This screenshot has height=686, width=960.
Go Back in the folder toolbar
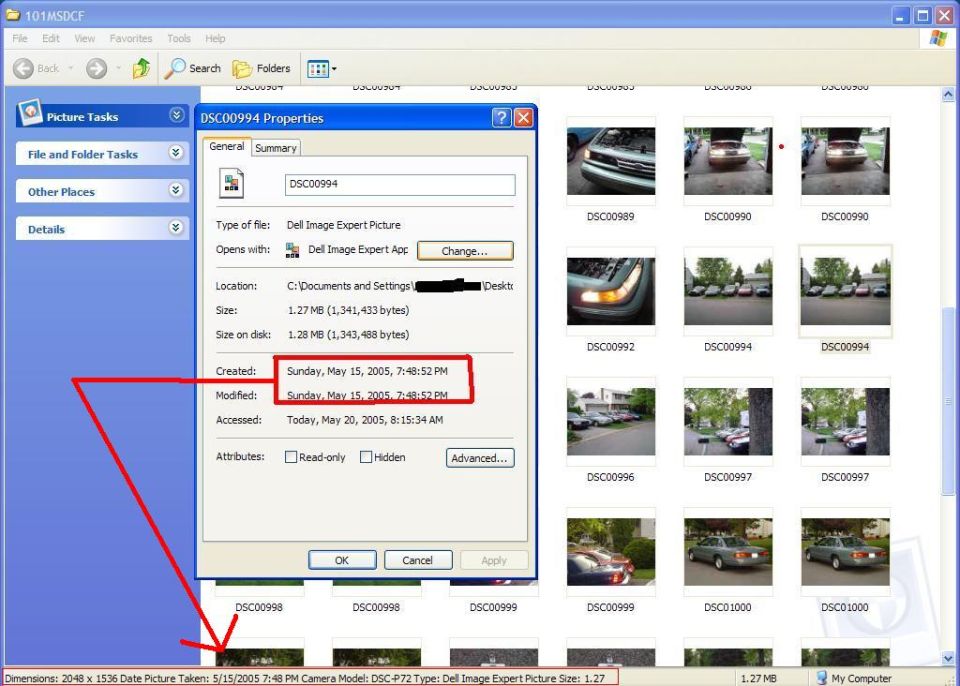point(36,69)
